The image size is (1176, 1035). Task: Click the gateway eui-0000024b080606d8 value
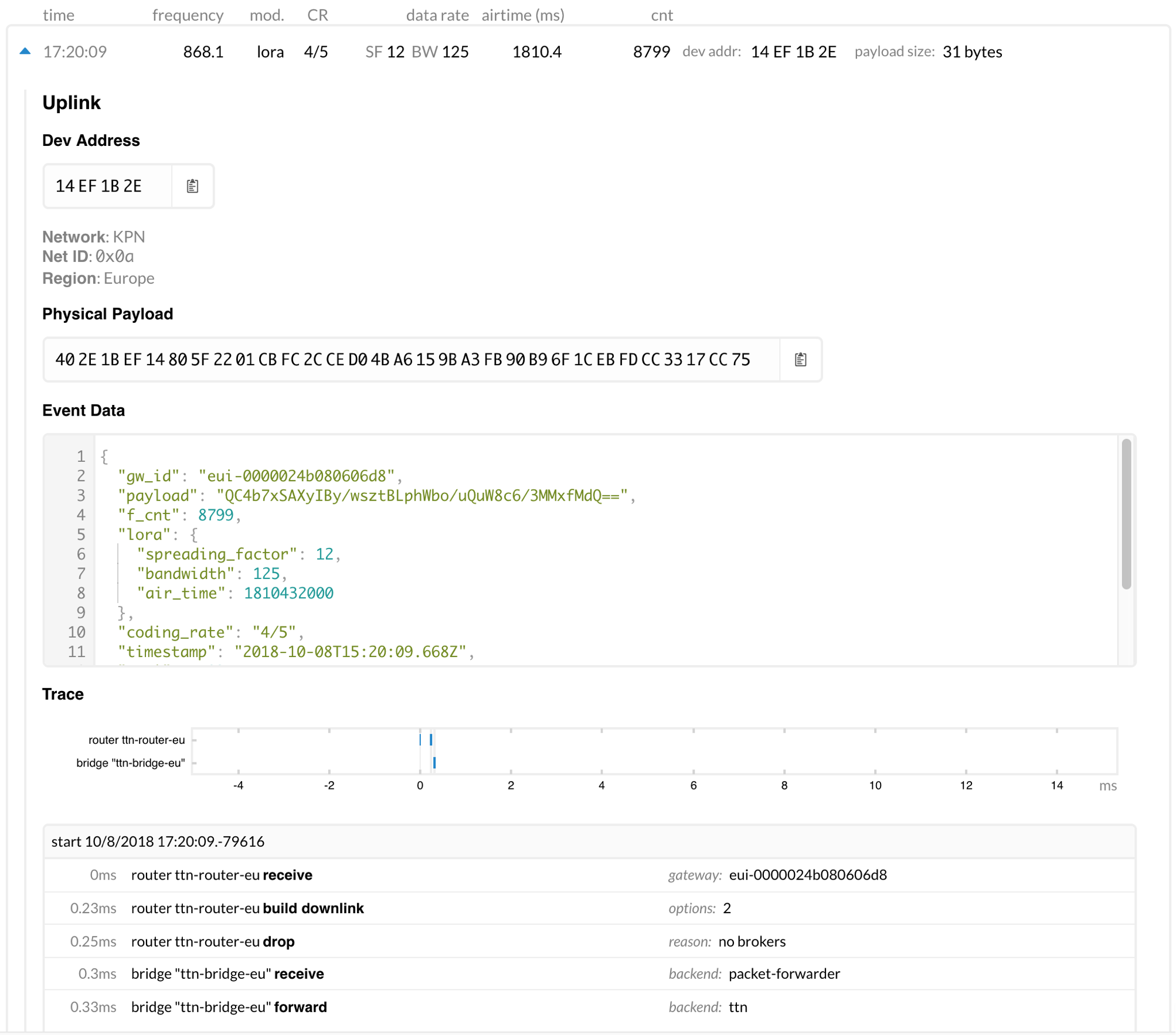tap(807, 875)
